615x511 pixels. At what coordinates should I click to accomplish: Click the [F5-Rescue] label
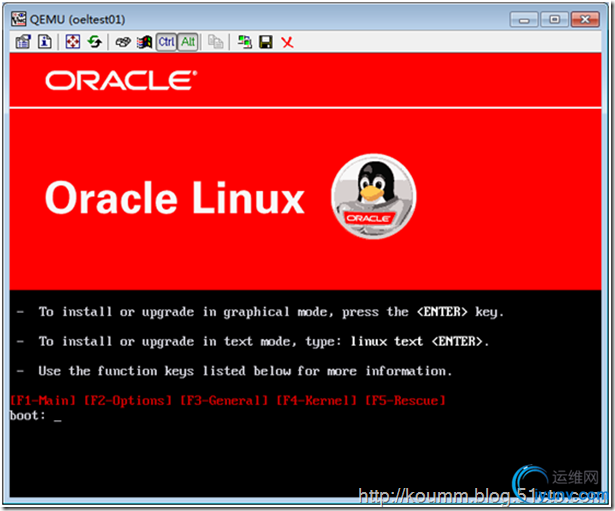click(406, 400)
